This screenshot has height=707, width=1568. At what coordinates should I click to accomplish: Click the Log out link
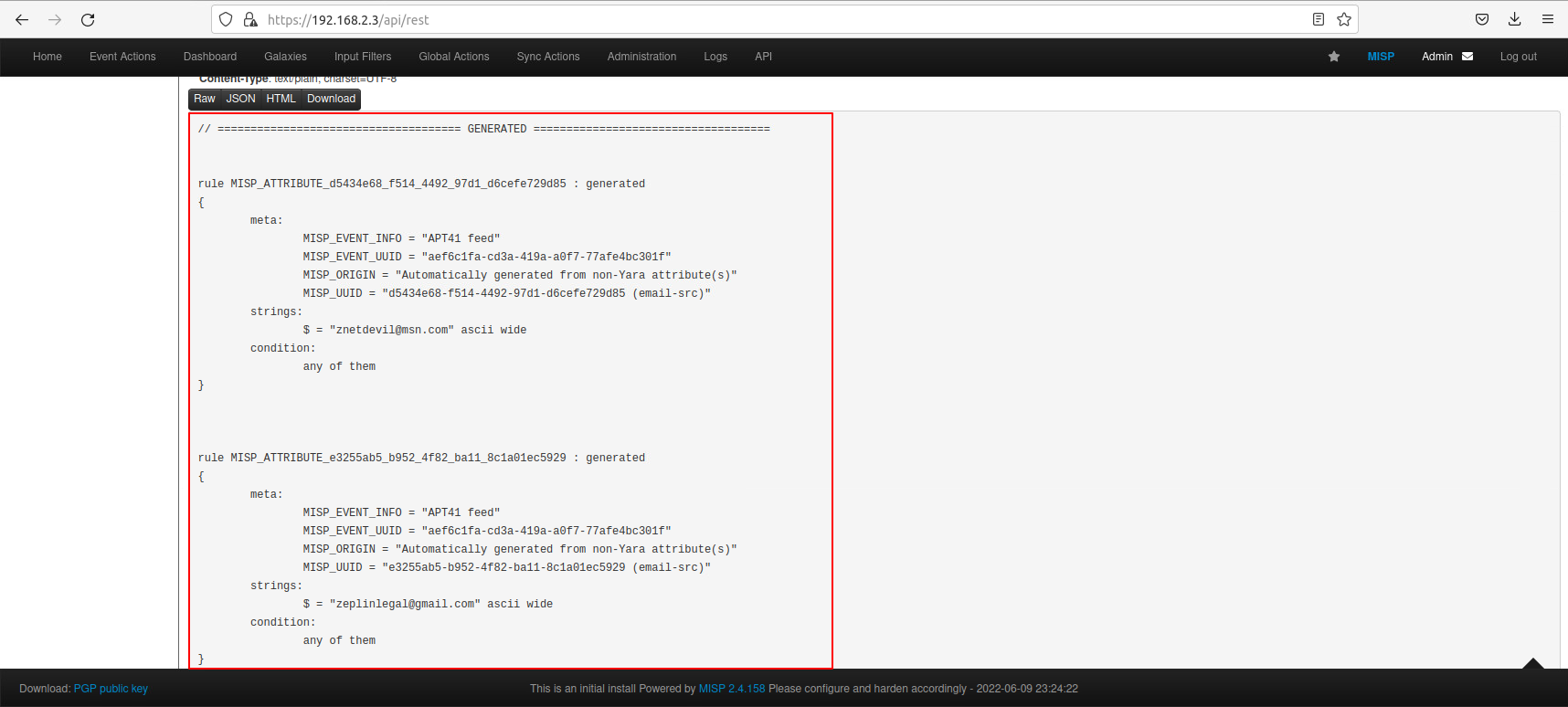coord(1518,57)
